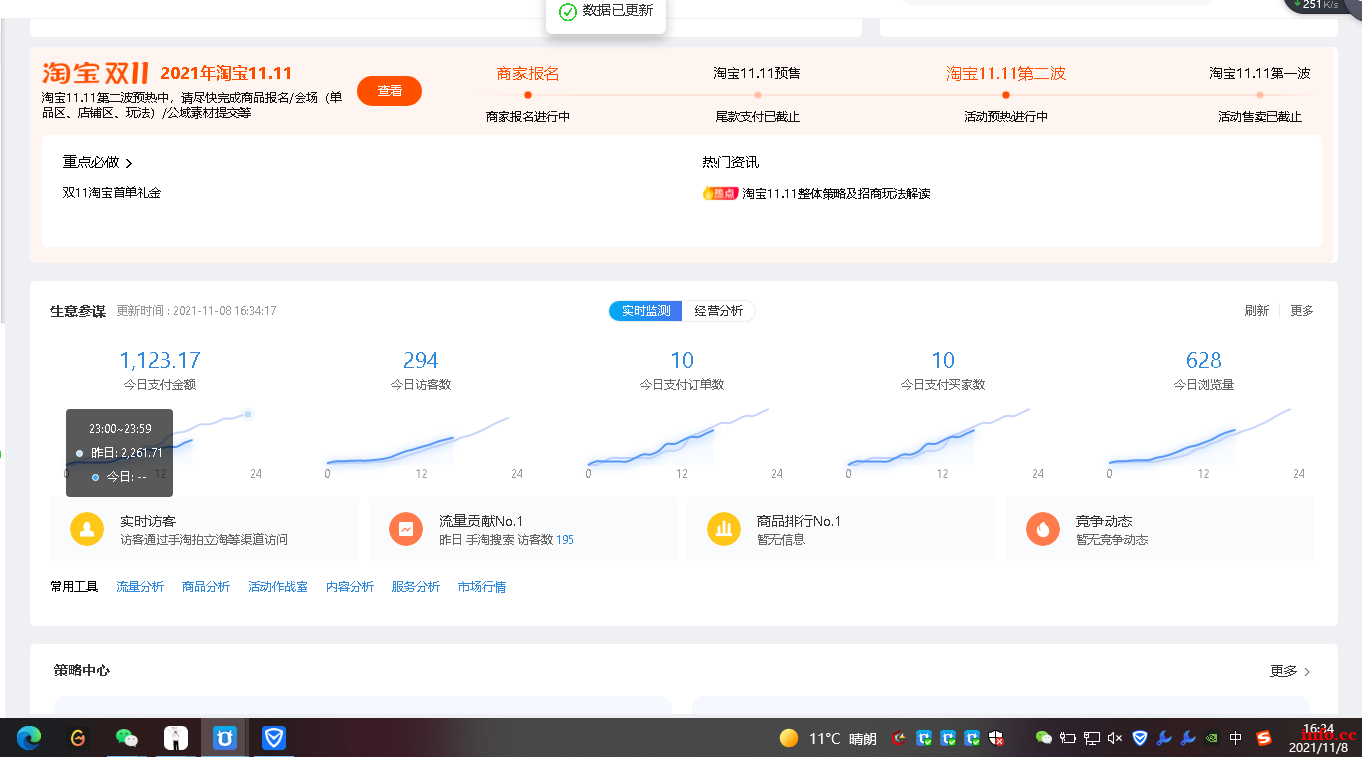The height and width of the screenshot is (757, 1362).
Task: Click the 热门资讯 heading
Action: tap(730, 162)
